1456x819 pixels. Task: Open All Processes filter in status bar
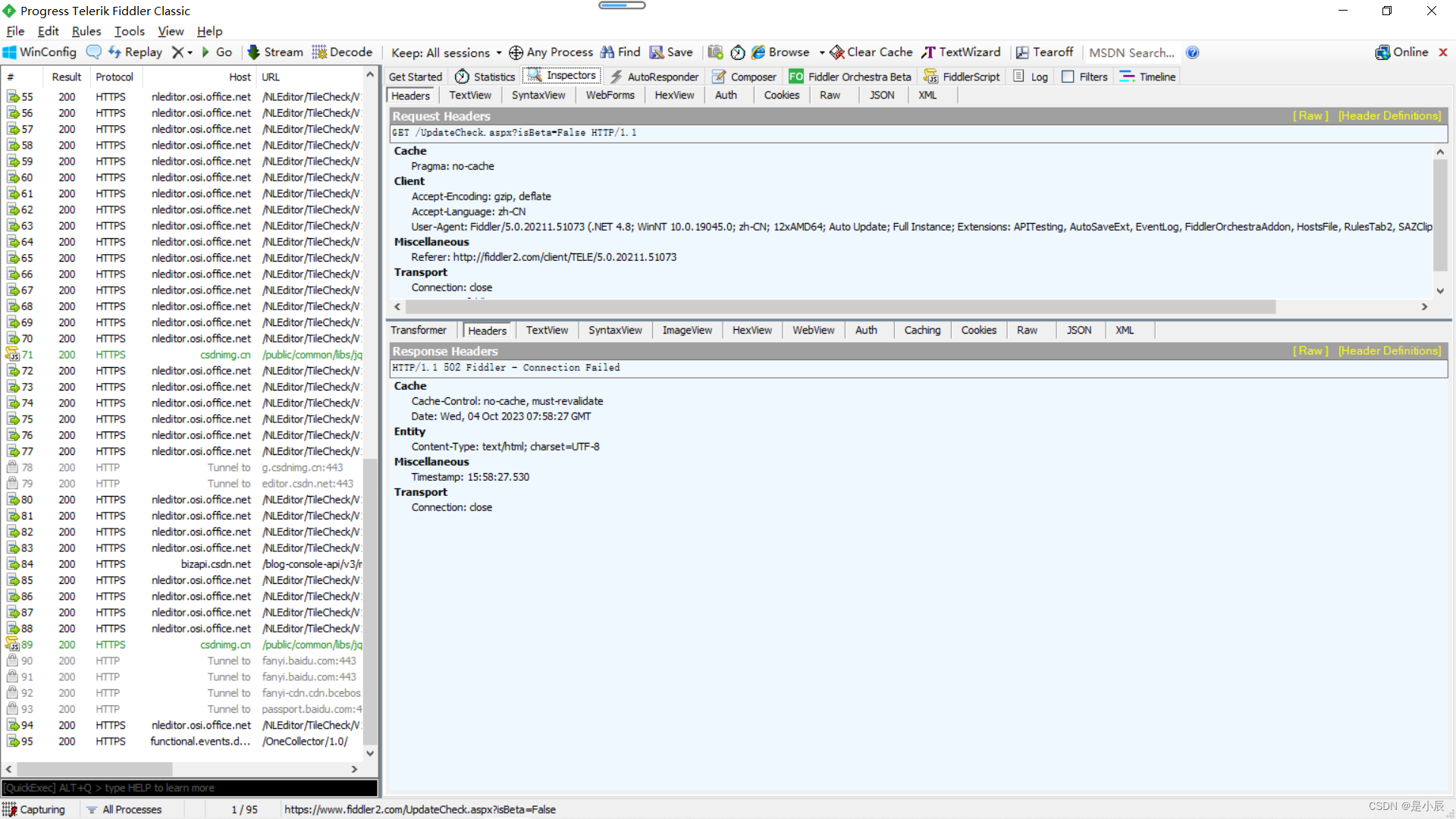[124, 809]
